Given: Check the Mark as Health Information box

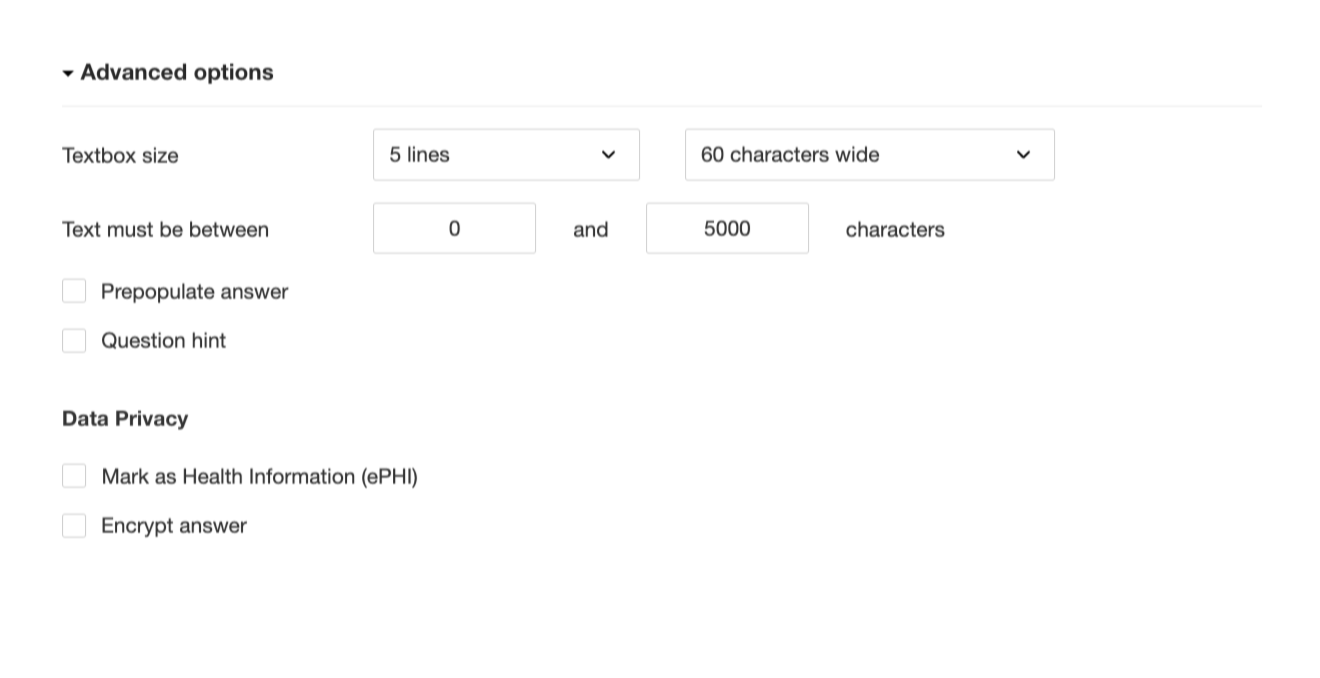Looking at the screenshot, I should 74,476.
